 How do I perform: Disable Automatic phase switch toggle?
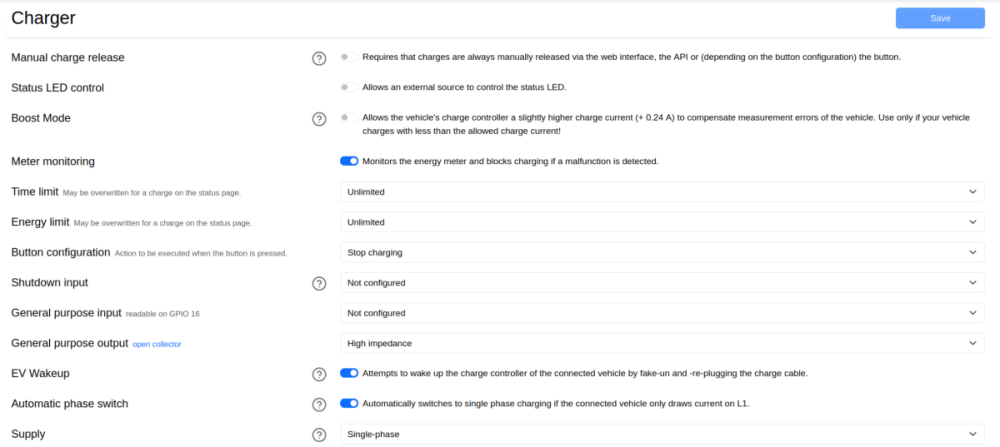[349, 403]
